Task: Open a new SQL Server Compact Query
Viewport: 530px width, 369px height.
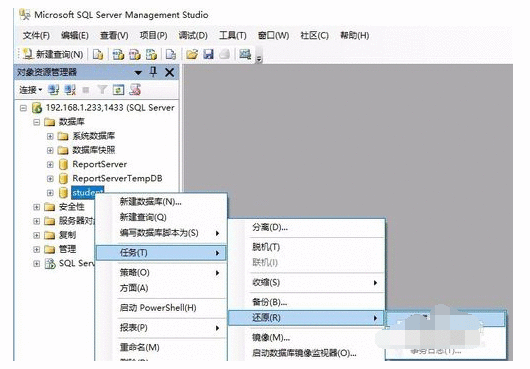Action: (x=171, y=54)
